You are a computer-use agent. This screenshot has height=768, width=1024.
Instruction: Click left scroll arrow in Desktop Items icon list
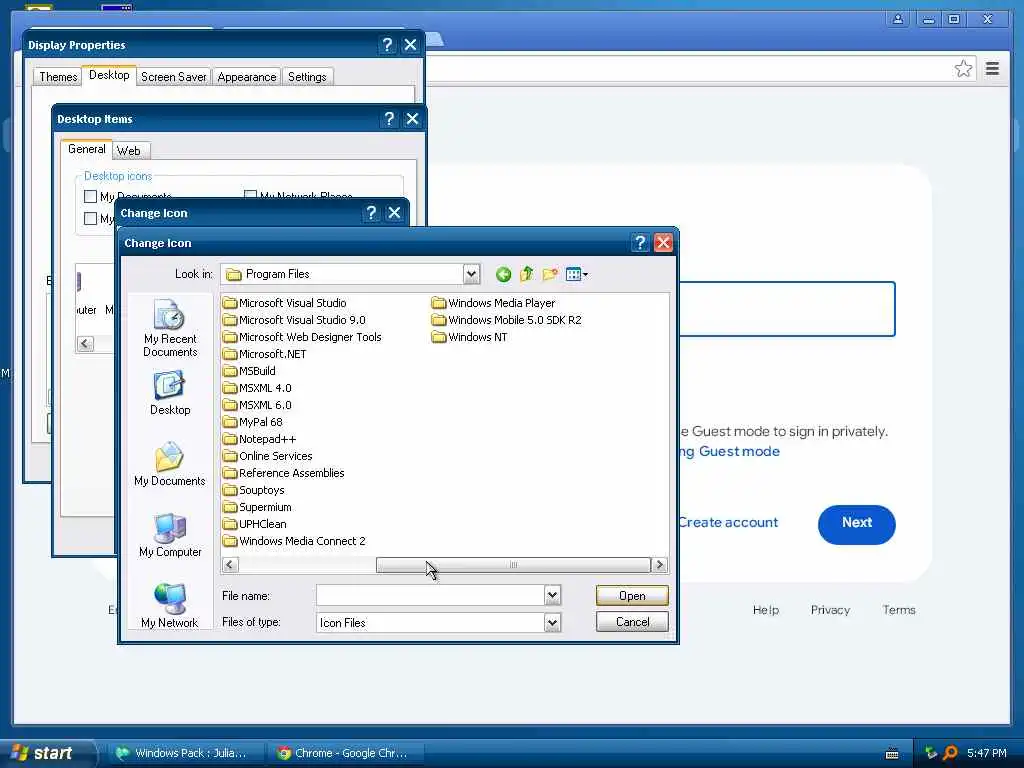[86, 344]
